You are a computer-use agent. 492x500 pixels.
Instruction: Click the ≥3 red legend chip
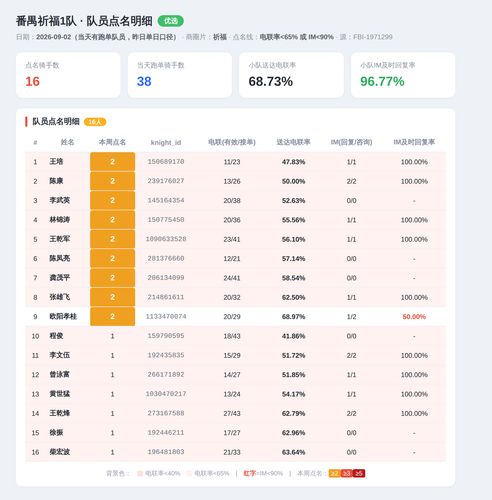pos(347,473)
